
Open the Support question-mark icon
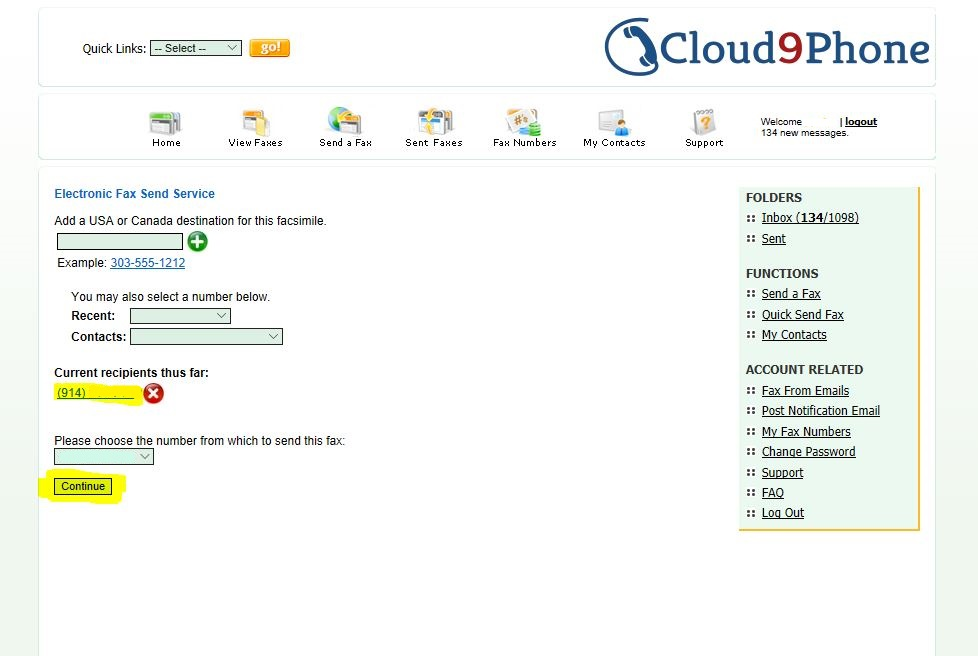pyautogui.click(x=704, y=121)
